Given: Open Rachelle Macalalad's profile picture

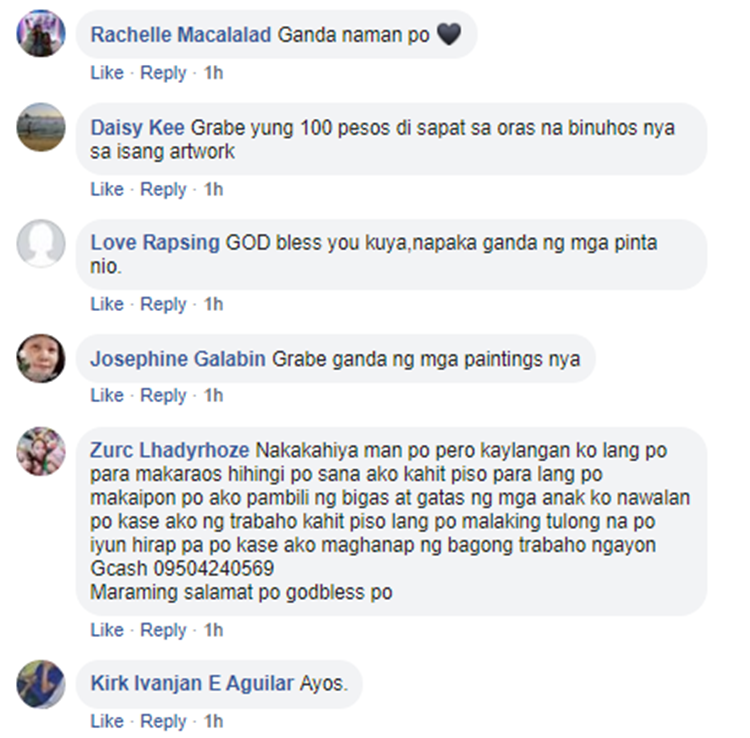Looking at the screenshot, I should pyautogui.click(x=41, y=33).
